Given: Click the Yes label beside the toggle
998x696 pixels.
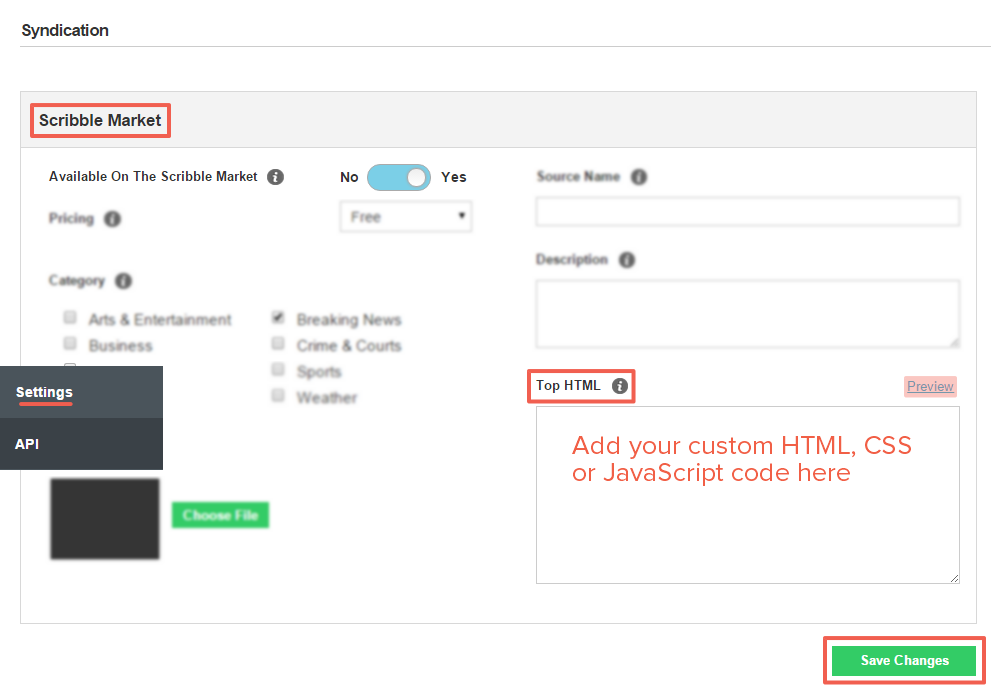Looking at the screenshot, I should coord(454,177).
